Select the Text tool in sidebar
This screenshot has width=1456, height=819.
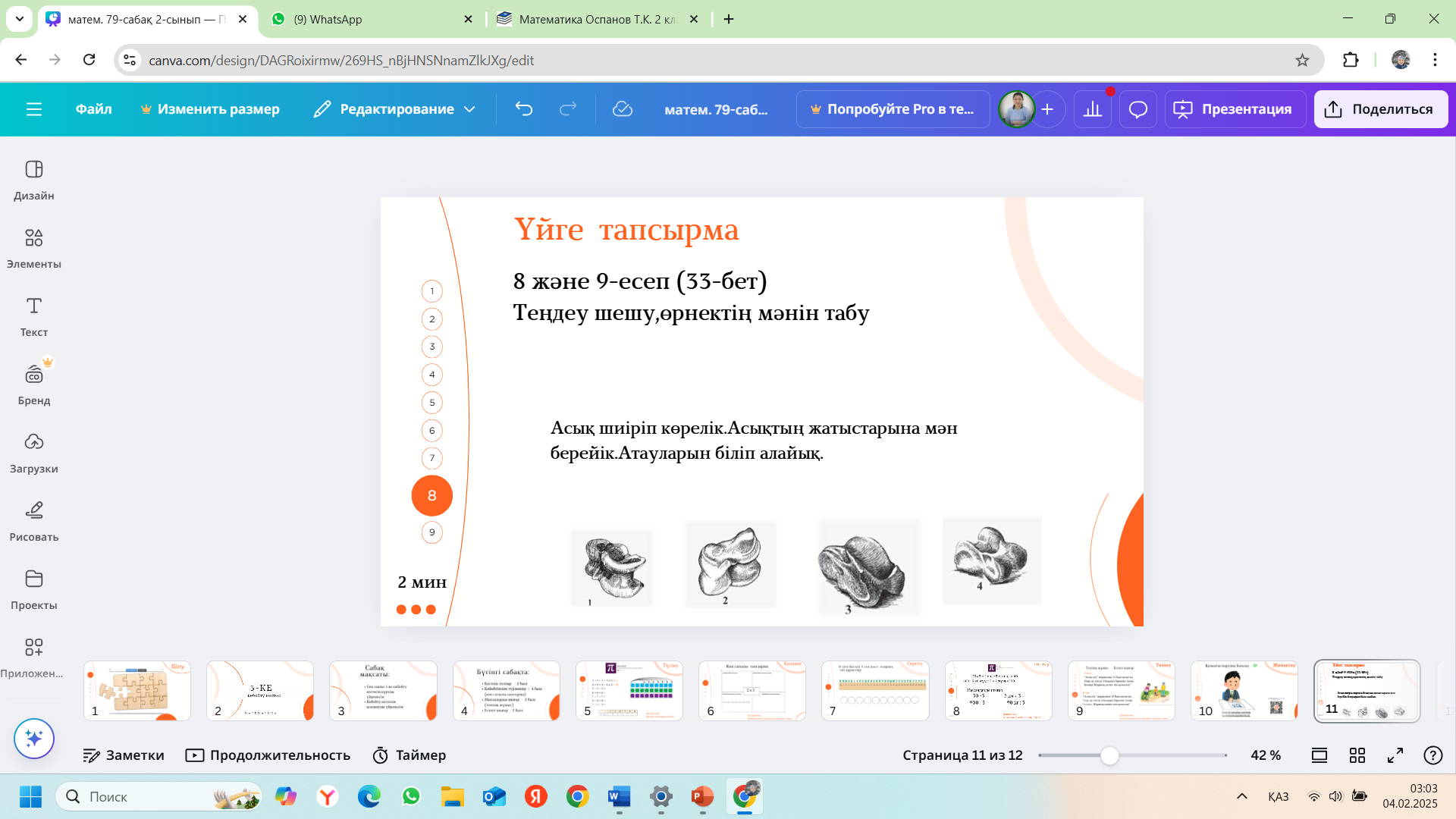33,315
